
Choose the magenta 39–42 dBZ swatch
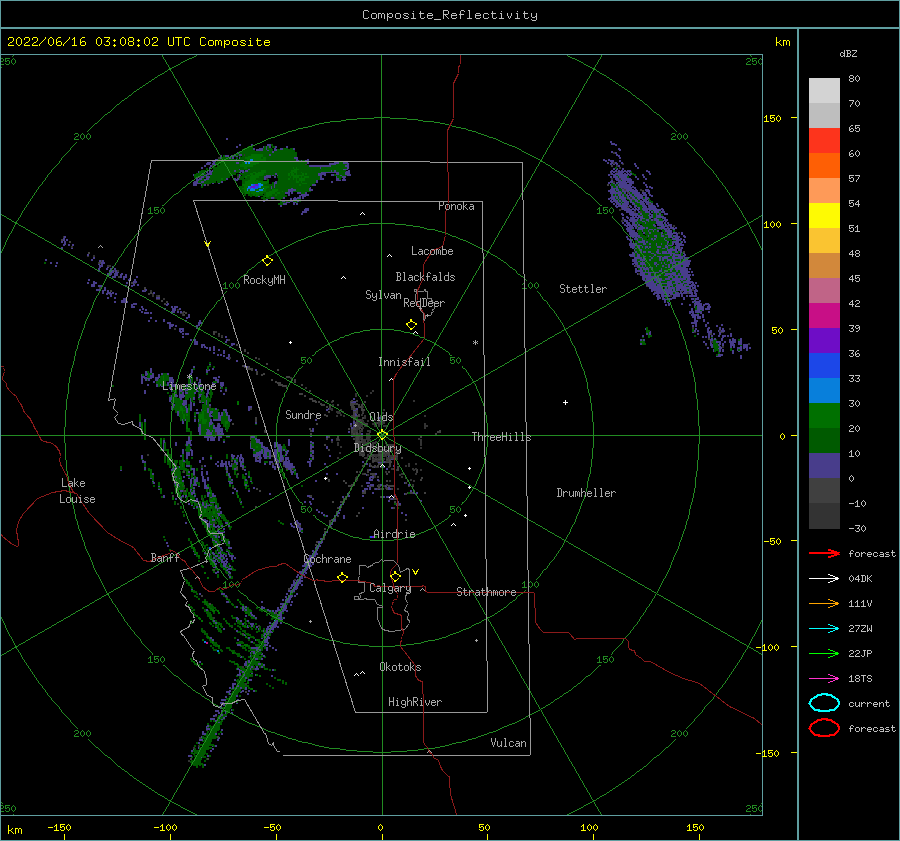[824, 316]
